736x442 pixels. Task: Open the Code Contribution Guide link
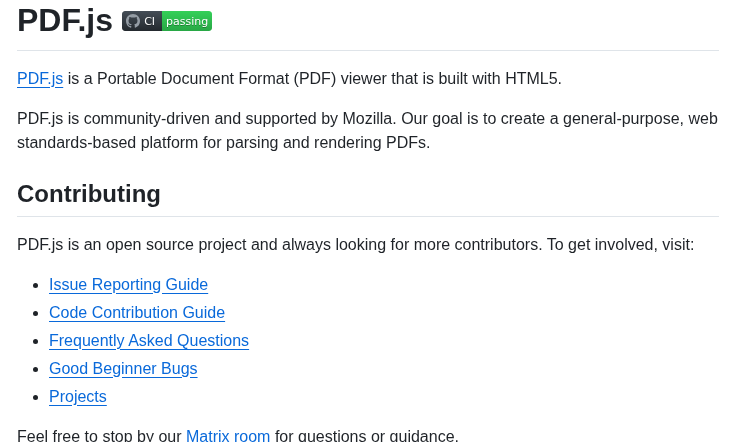point(137,312)
